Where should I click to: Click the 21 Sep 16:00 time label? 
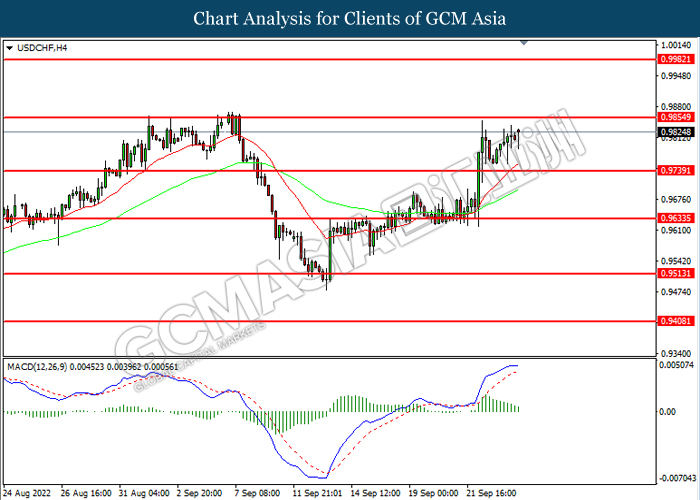[492, 493]
